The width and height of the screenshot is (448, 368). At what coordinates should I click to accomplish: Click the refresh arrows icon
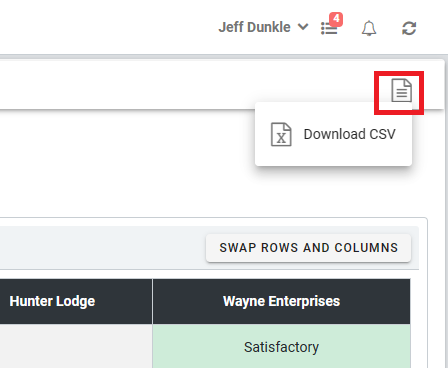pyautogui.click(x=409, y=28)
